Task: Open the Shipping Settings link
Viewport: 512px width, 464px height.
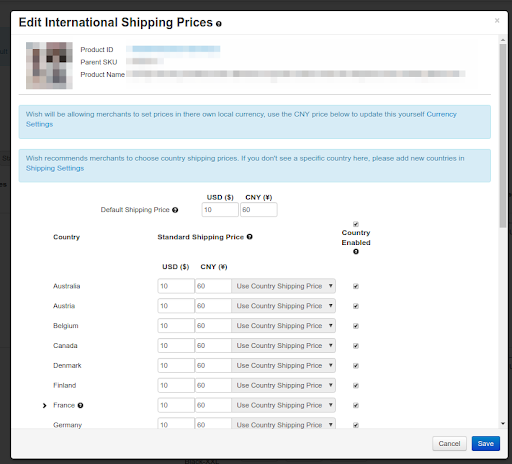Action: 55,168
